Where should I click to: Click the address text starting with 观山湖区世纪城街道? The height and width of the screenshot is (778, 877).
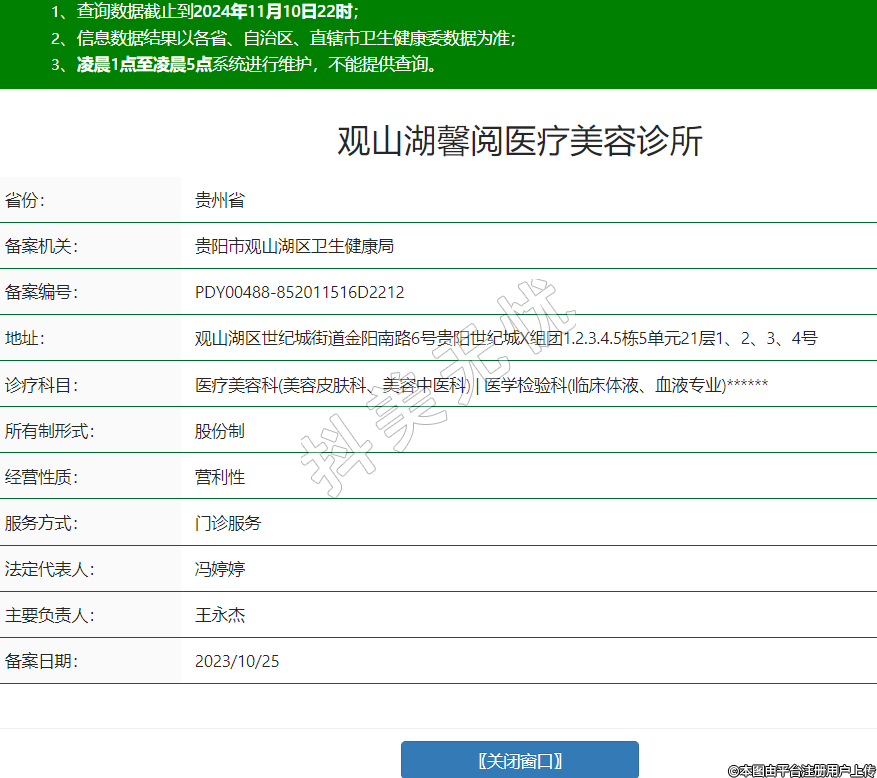(x=505, y=338)
